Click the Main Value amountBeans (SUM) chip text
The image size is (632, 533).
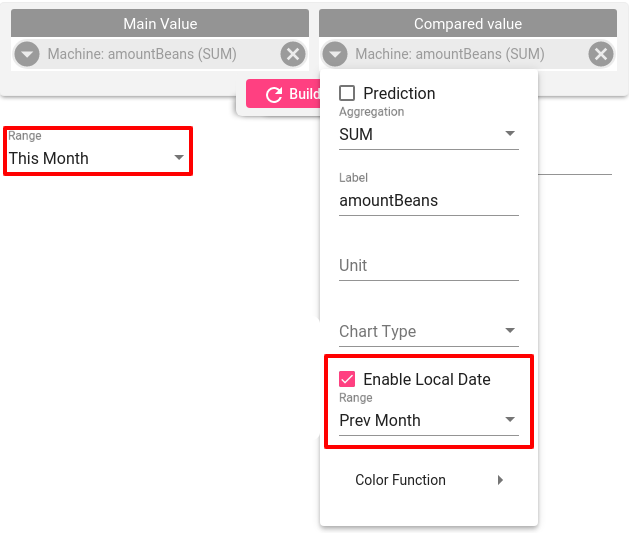click(142, 54)
